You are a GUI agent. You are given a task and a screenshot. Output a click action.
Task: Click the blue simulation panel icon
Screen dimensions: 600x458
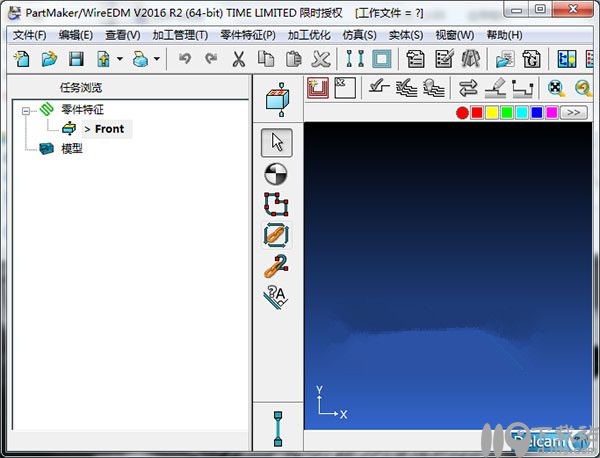[x=567, y=59]
